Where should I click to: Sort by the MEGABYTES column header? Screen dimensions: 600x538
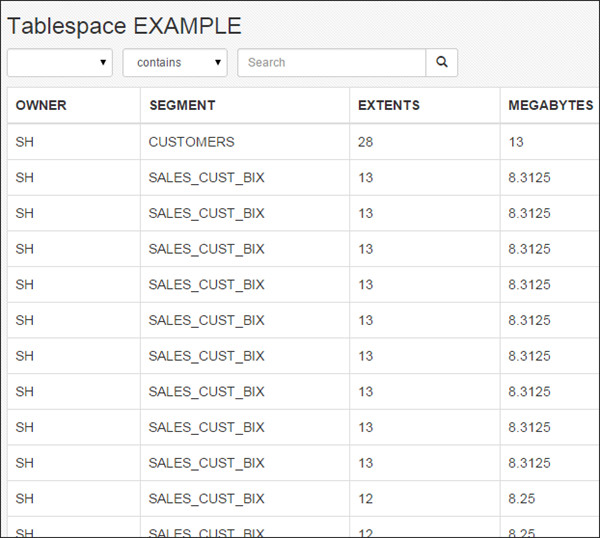[x=550, y=105]
